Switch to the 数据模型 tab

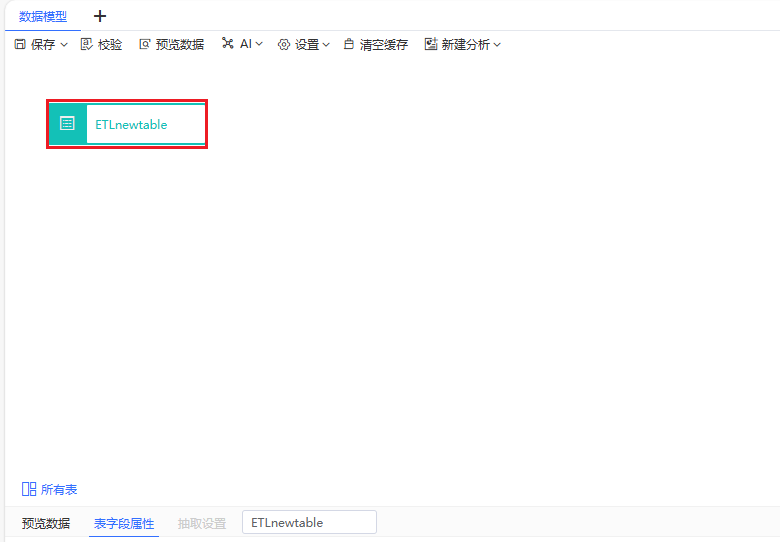click(x=43, y=16)
